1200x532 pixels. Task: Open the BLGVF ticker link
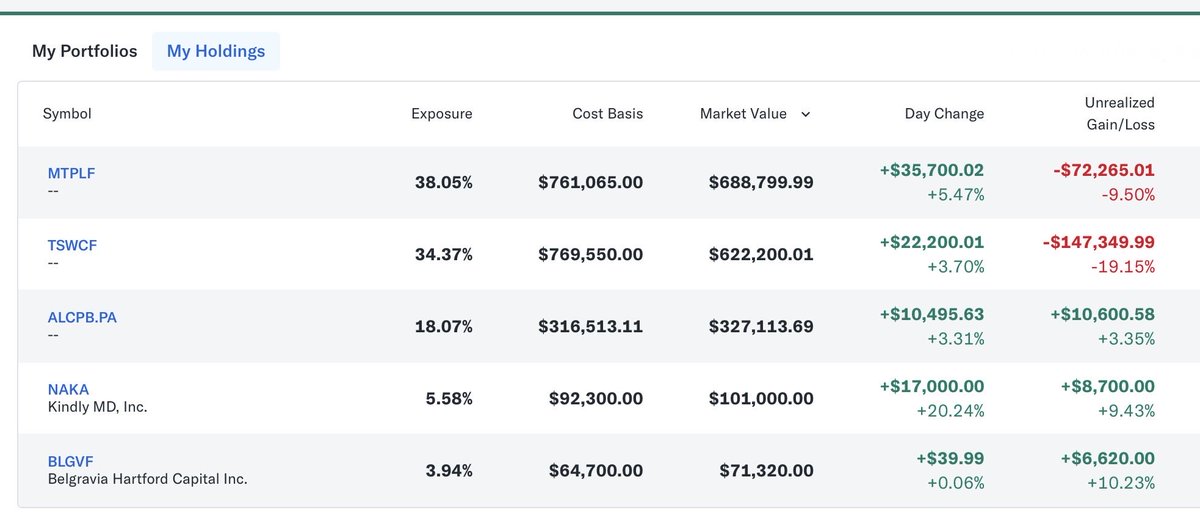click(71, 461)
